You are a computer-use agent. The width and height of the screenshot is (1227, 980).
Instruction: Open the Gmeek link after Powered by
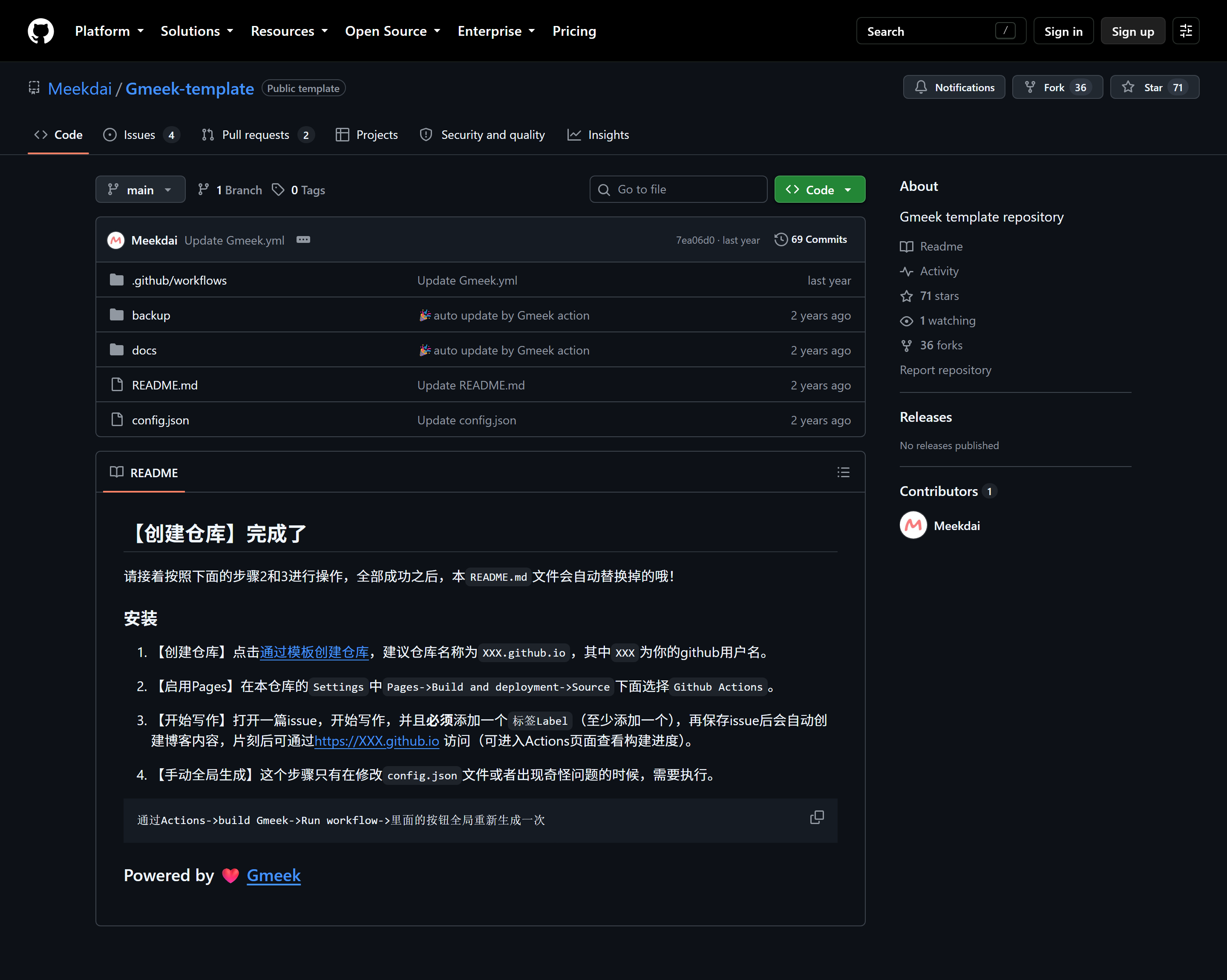point(274,875)
